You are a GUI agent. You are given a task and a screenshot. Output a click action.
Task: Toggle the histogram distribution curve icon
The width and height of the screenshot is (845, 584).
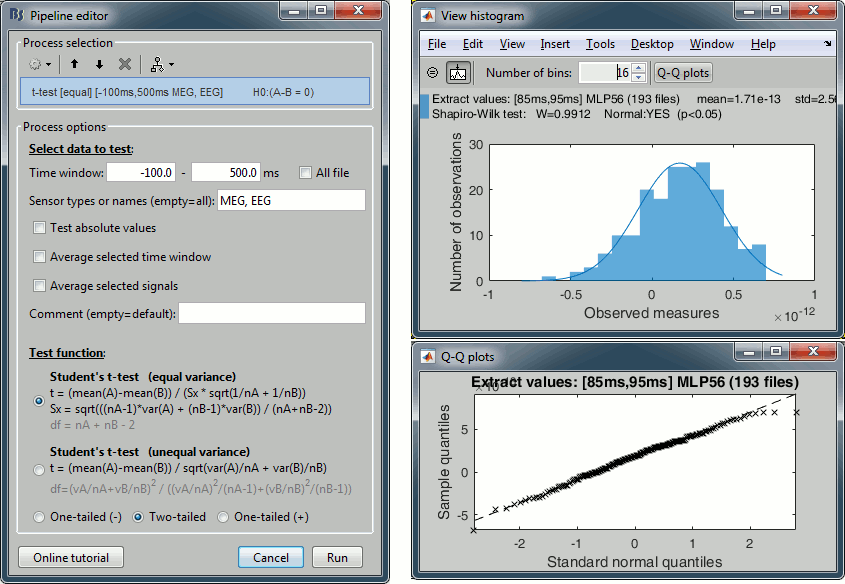(459, 73)
